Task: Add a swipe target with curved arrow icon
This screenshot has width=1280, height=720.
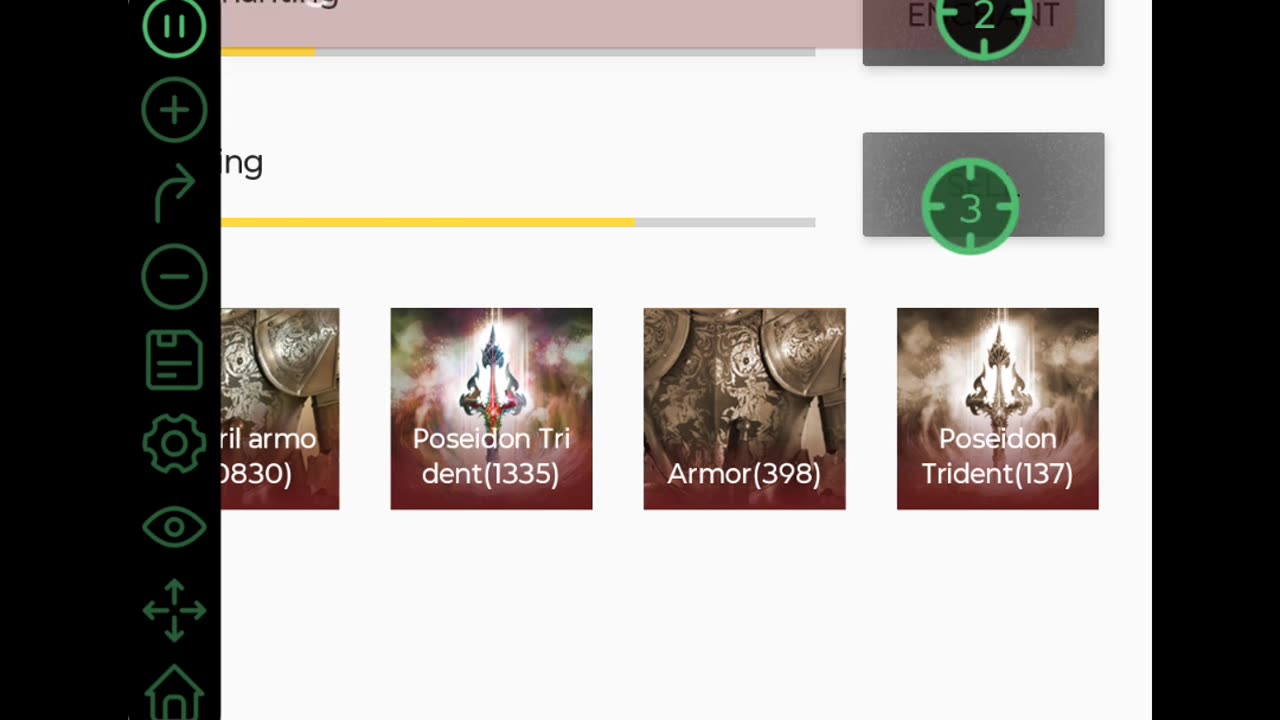Action: pos(174,193)
